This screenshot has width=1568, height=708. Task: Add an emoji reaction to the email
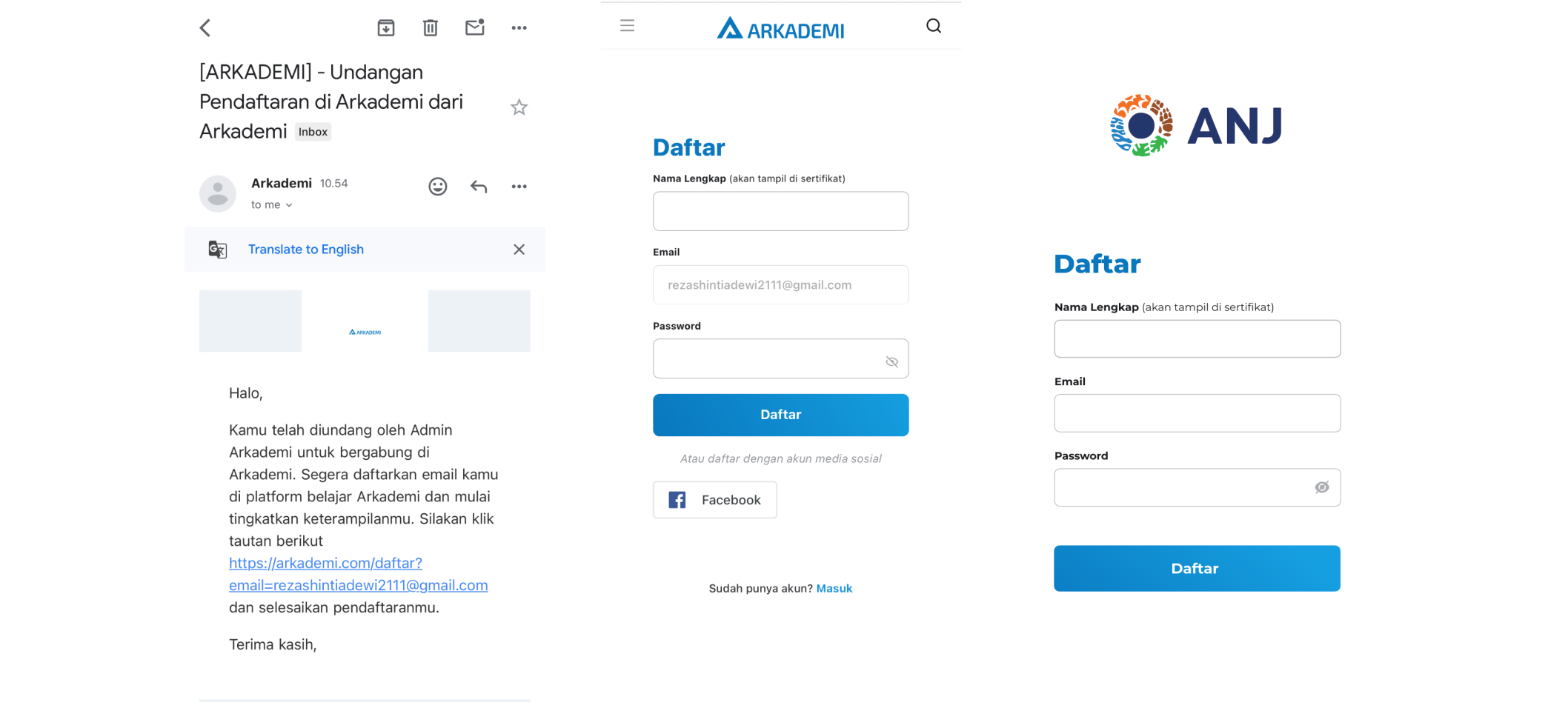click(438, 187)
